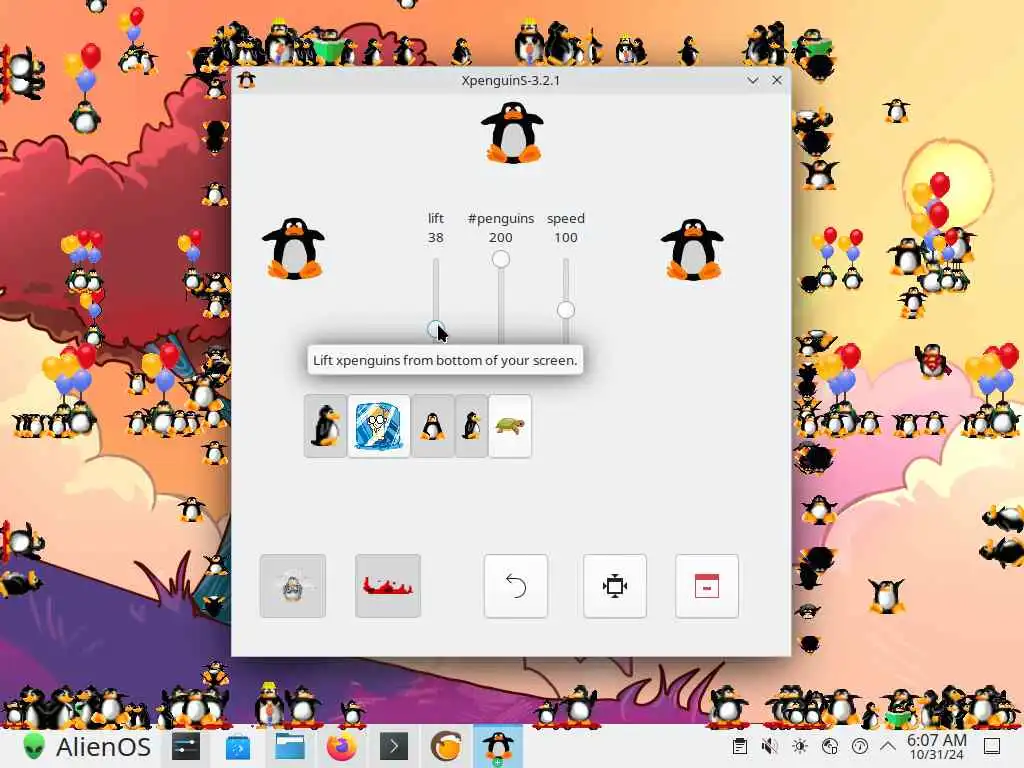The image size is (1024, 768).
Task: Open the brightness tray icon
Action: coord(799,746)
